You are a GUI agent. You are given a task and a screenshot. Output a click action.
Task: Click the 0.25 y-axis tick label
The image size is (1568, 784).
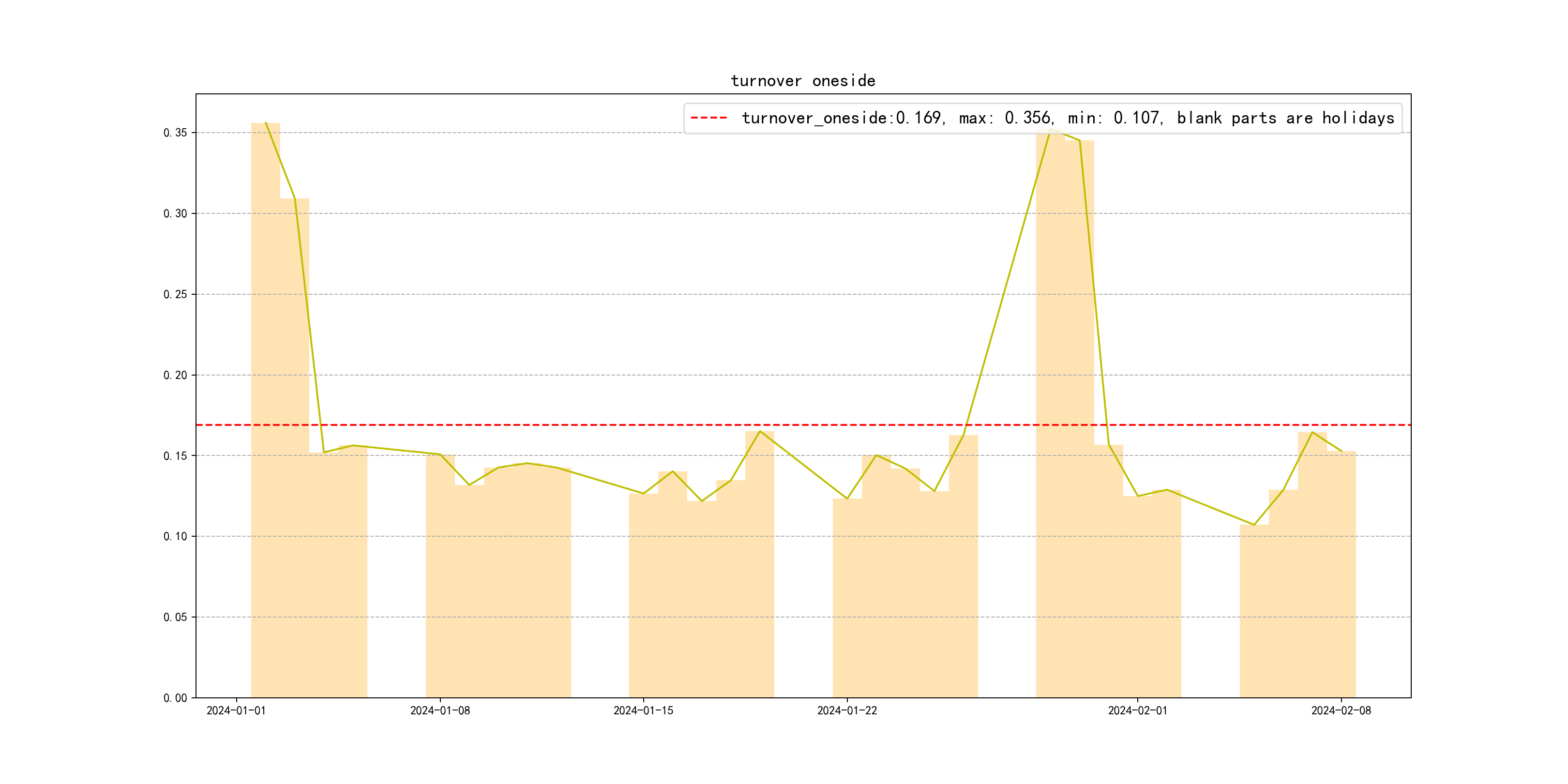point(175,295)
